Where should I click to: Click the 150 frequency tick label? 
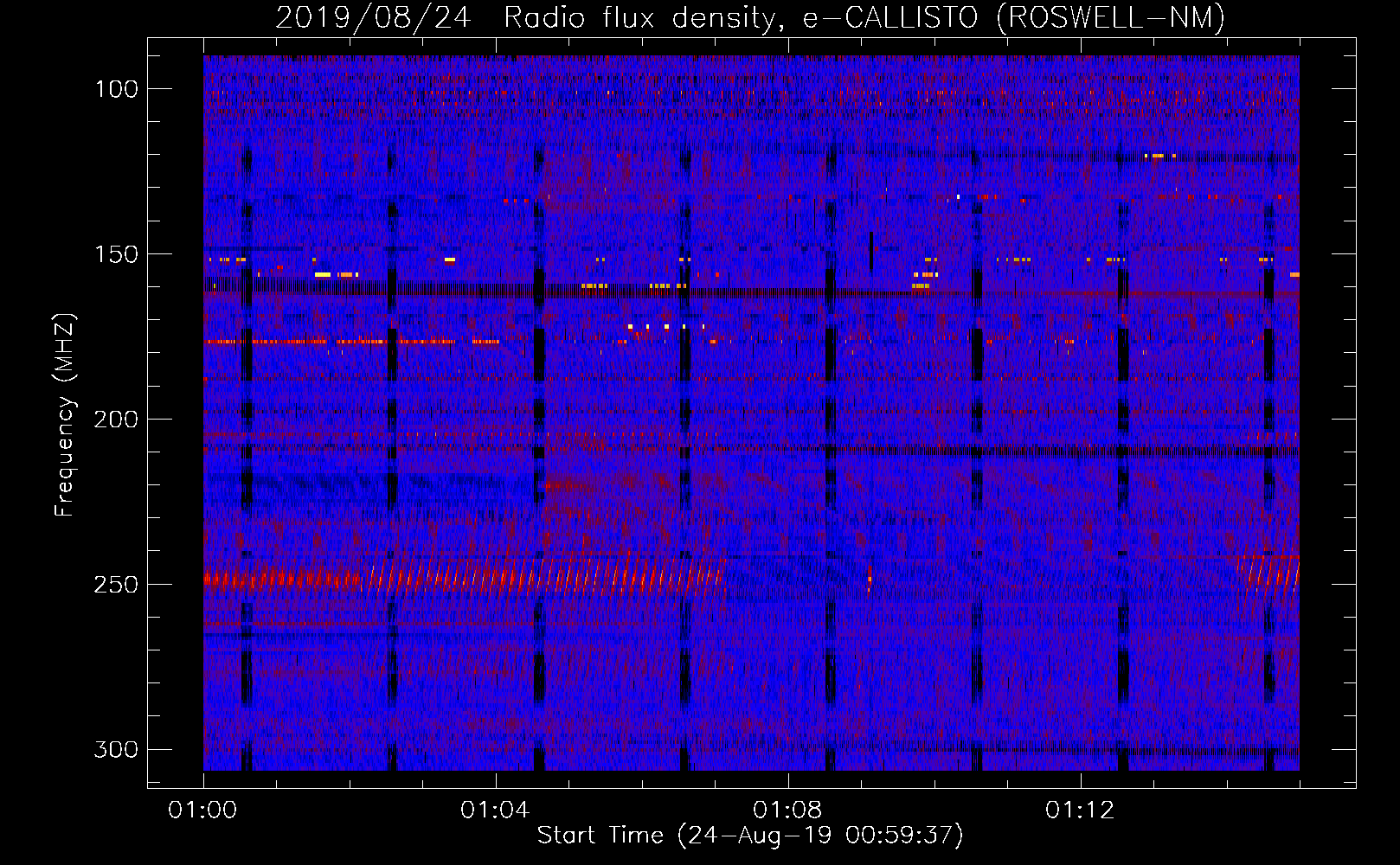[116, 254]
